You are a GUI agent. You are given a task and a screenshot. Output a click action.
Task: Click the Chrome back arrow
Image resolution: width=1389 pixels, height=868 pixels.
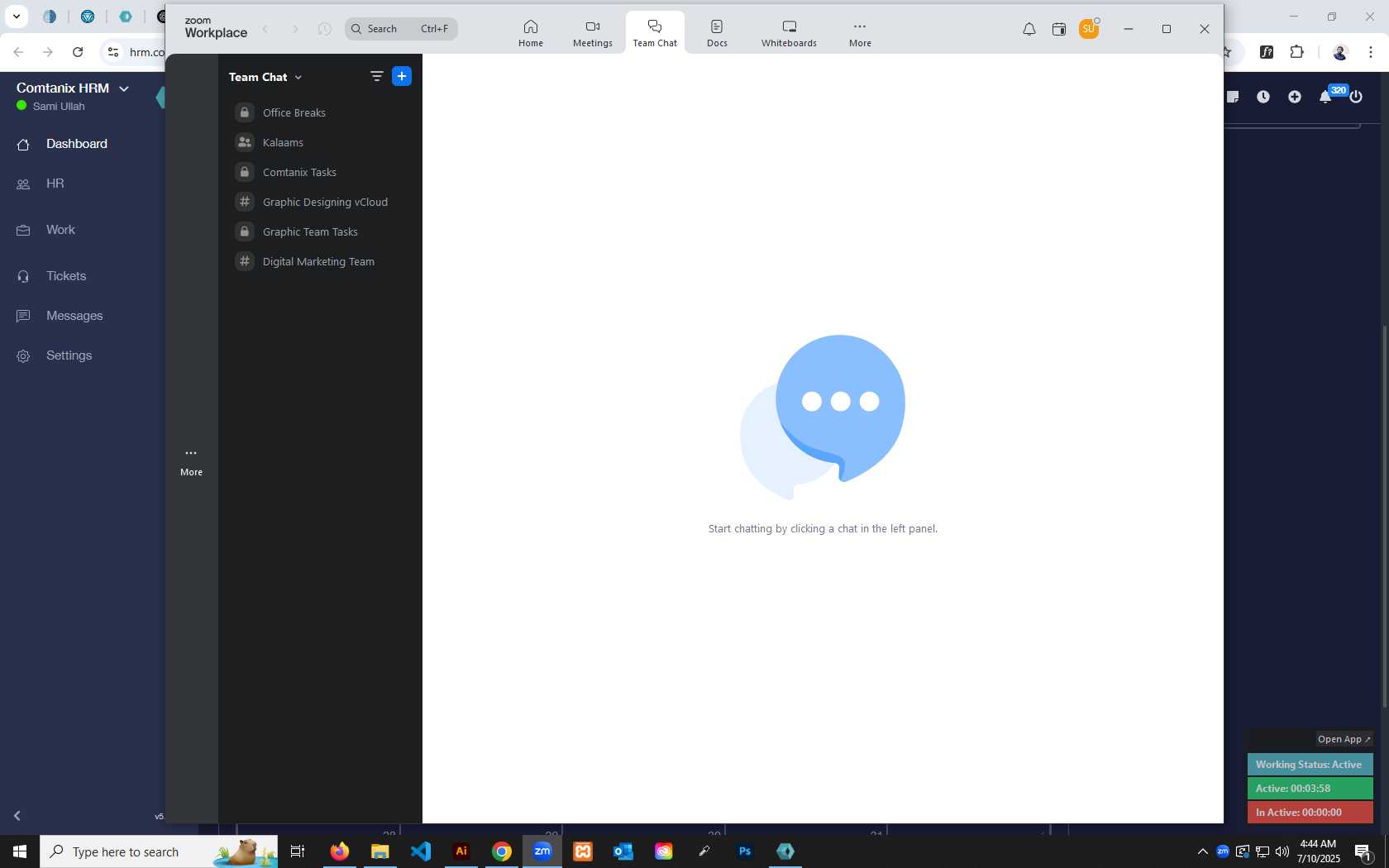18,52
